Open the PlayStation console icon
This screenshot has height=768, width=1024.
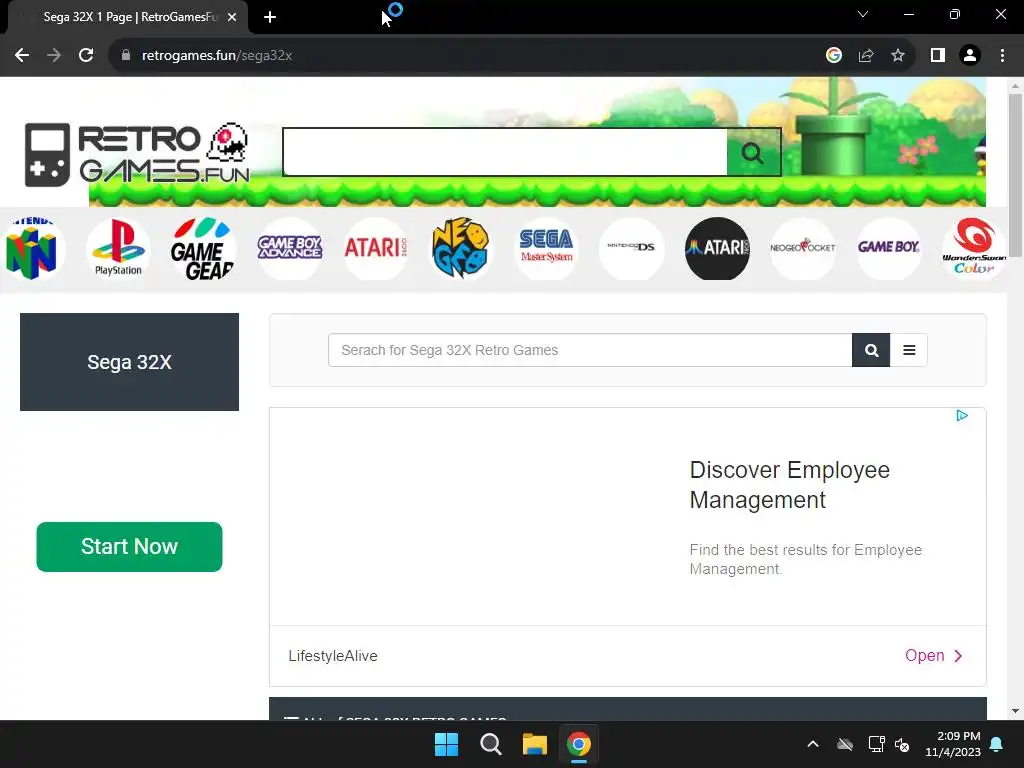tap(118, 249)
